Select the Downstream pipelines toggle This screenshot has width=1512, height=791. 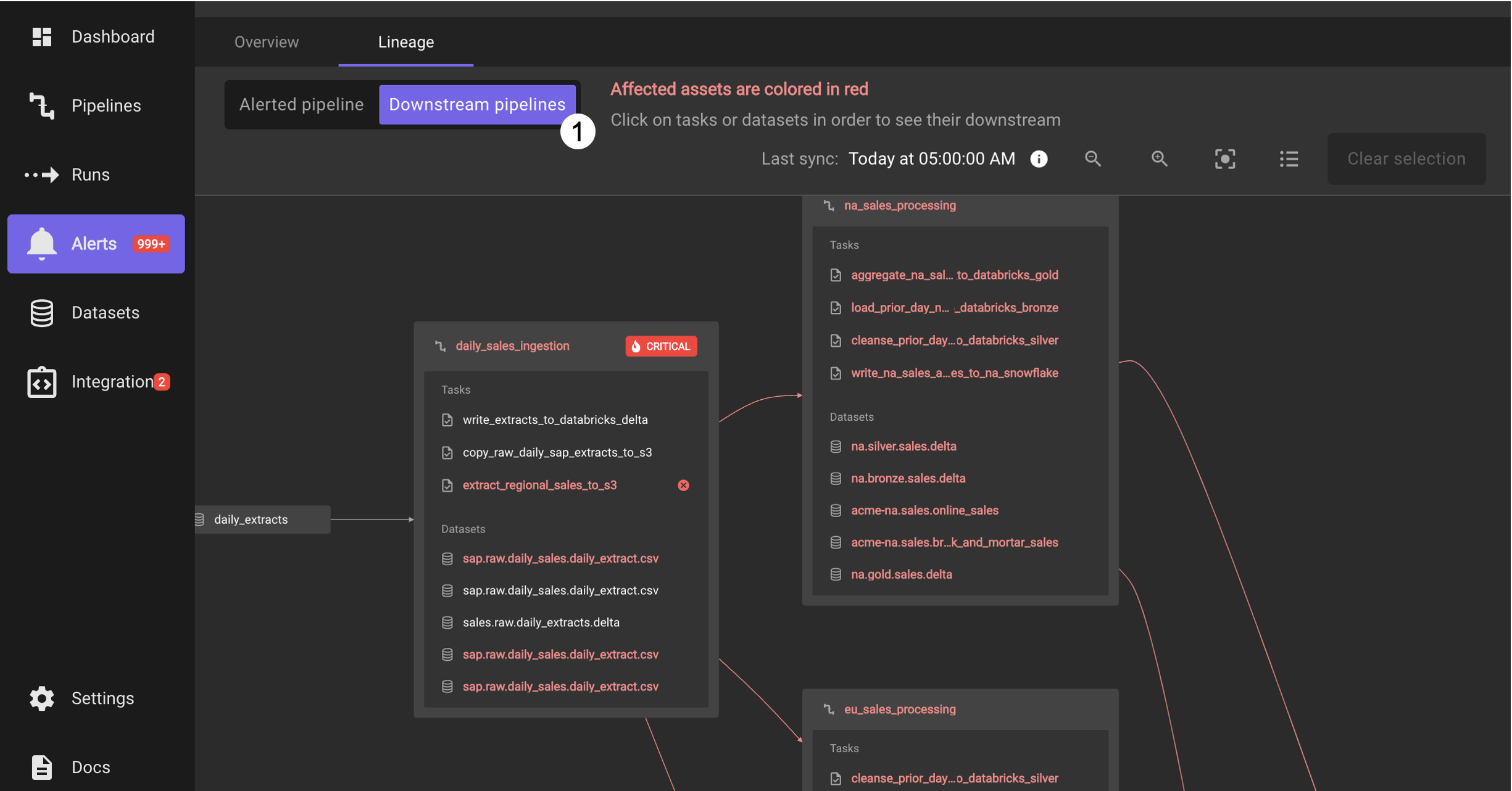(x=476, y=104)
